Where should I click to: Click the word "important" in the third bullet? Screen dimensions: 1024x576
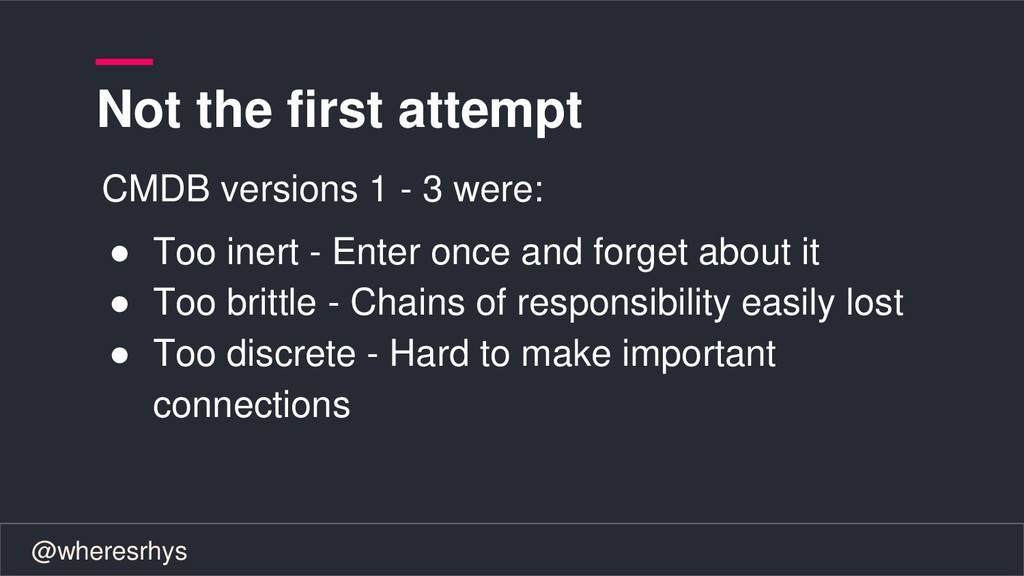coord(699,355)
